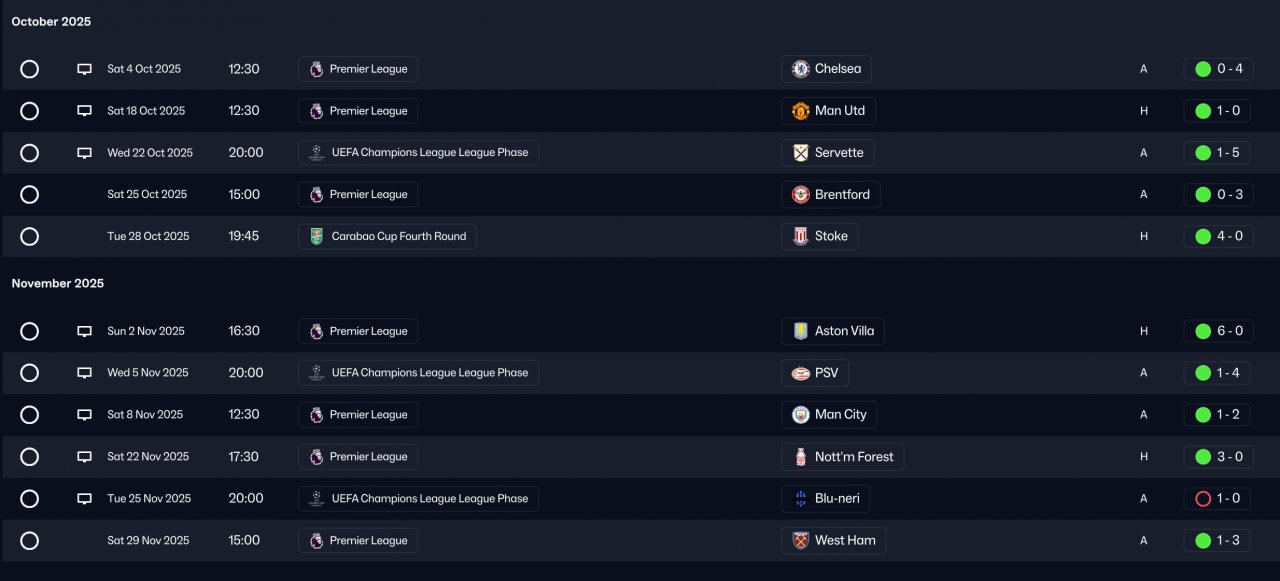The width and height of the screenshot is (1280, 581).
Task: Open the Premier League link for Man Utd match
Action: click(358, 111)
